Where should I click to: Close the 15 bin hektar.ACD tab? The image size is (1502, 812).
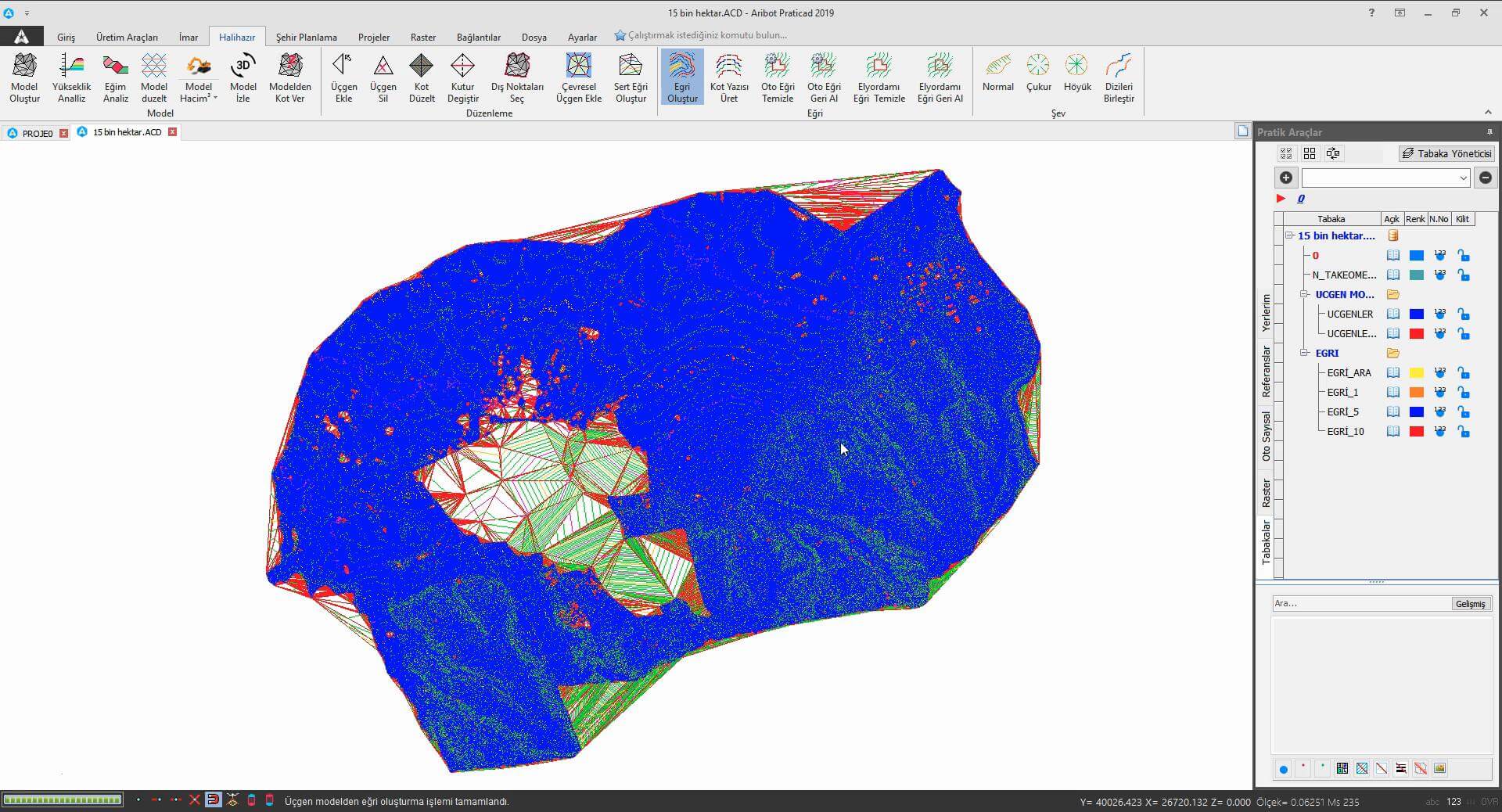pyautogui.click(x=172, y=132)
